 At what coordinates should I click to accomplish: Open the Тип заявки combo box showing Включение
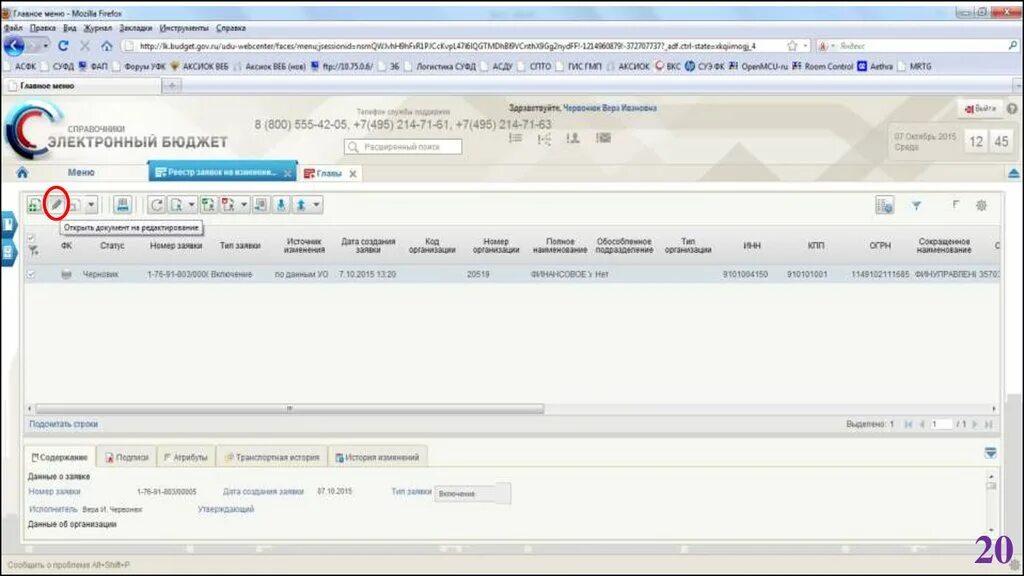pos(473,494)
